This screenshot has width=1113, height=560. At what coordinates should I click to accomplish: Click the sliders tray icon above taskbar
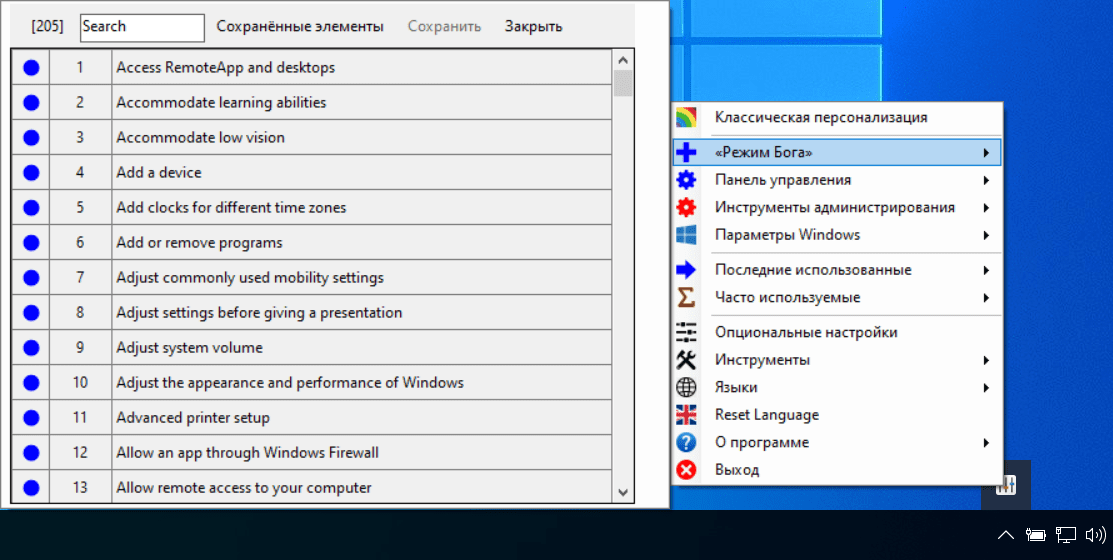tap(1006, 485)
